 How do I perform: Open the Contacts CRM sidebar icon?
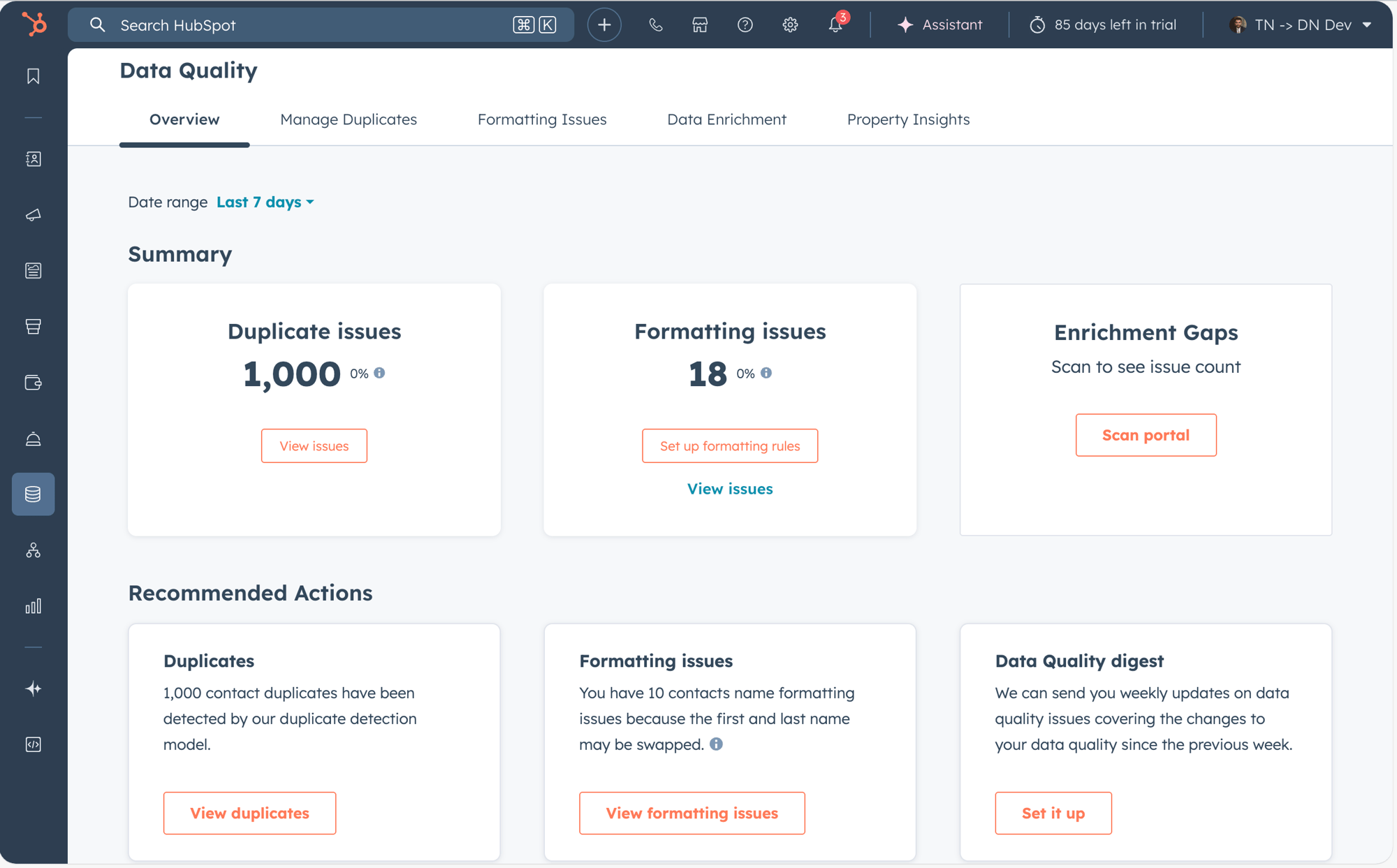pos(32,159)
